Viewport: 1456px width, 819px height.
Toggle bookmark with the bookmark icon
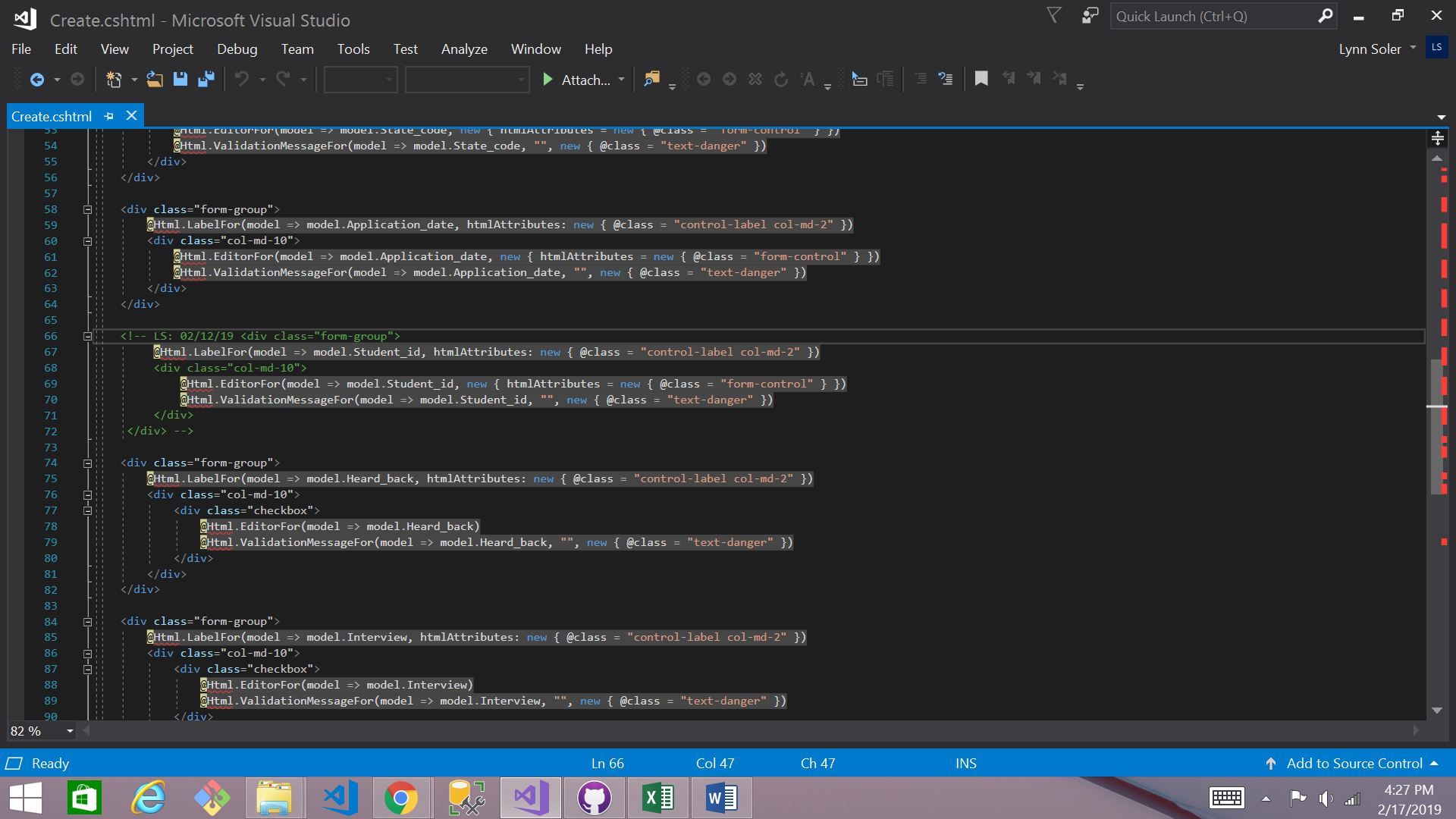click(981, 79)
